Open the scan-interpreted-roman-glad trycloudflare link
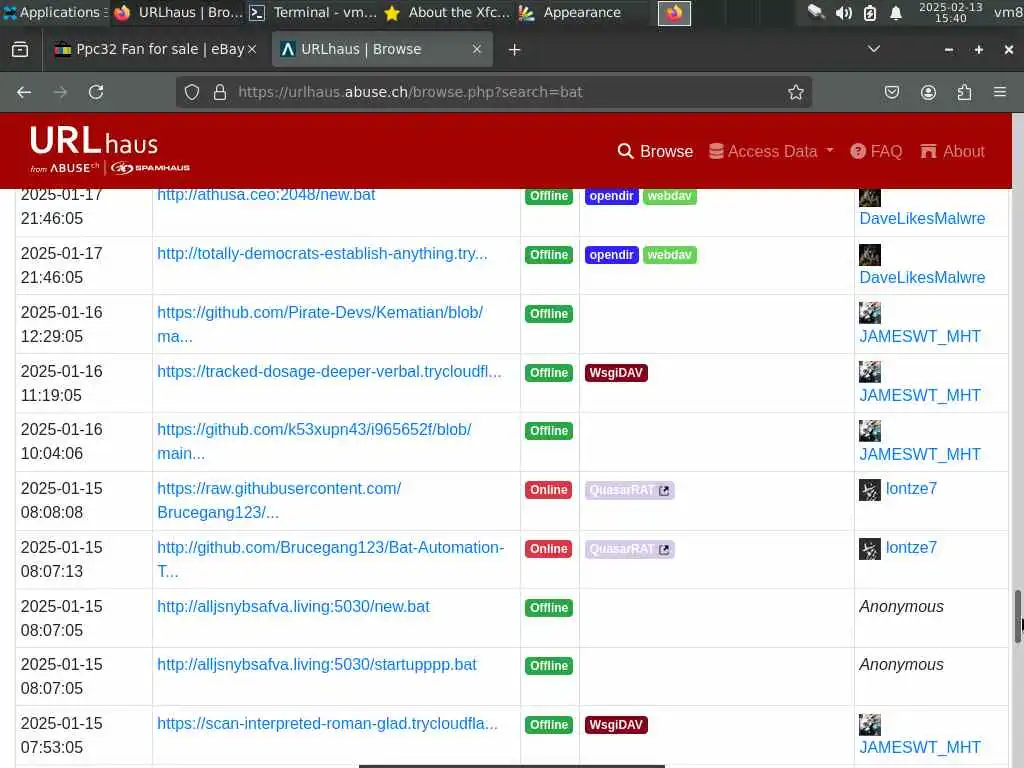The width and height of the screenshot is (1024, 768). coord(327,723)
